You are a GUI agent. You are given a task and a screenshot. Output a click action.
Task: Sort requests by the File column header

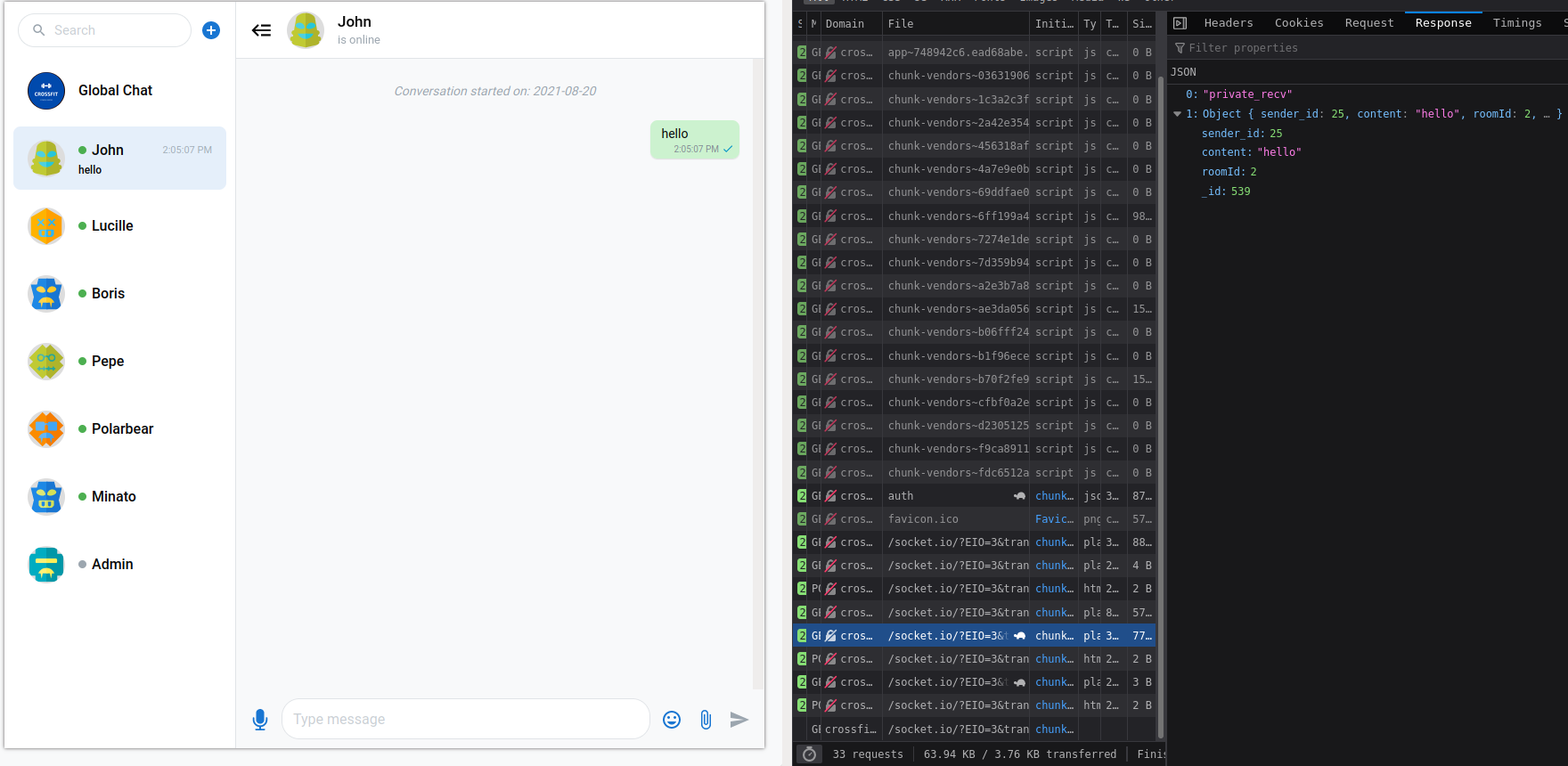pyautogui.click(x=953, y=24)
